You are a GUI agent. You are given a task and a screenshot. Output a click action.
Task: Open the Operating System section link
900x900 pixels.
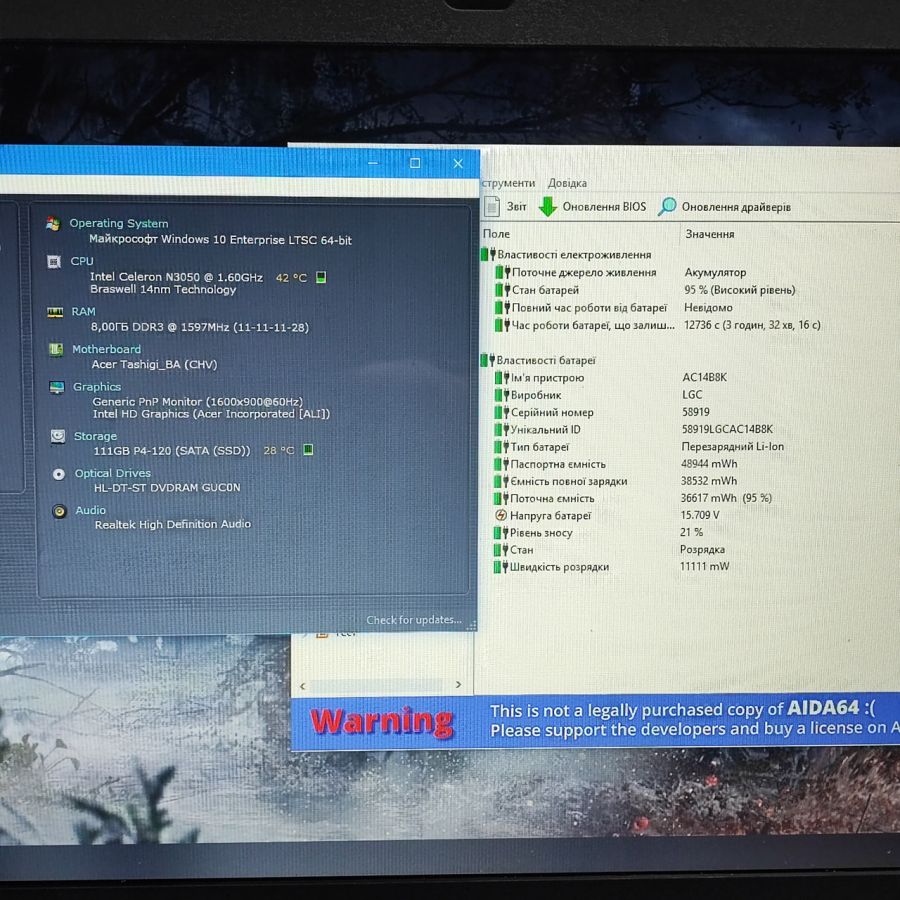119,223
